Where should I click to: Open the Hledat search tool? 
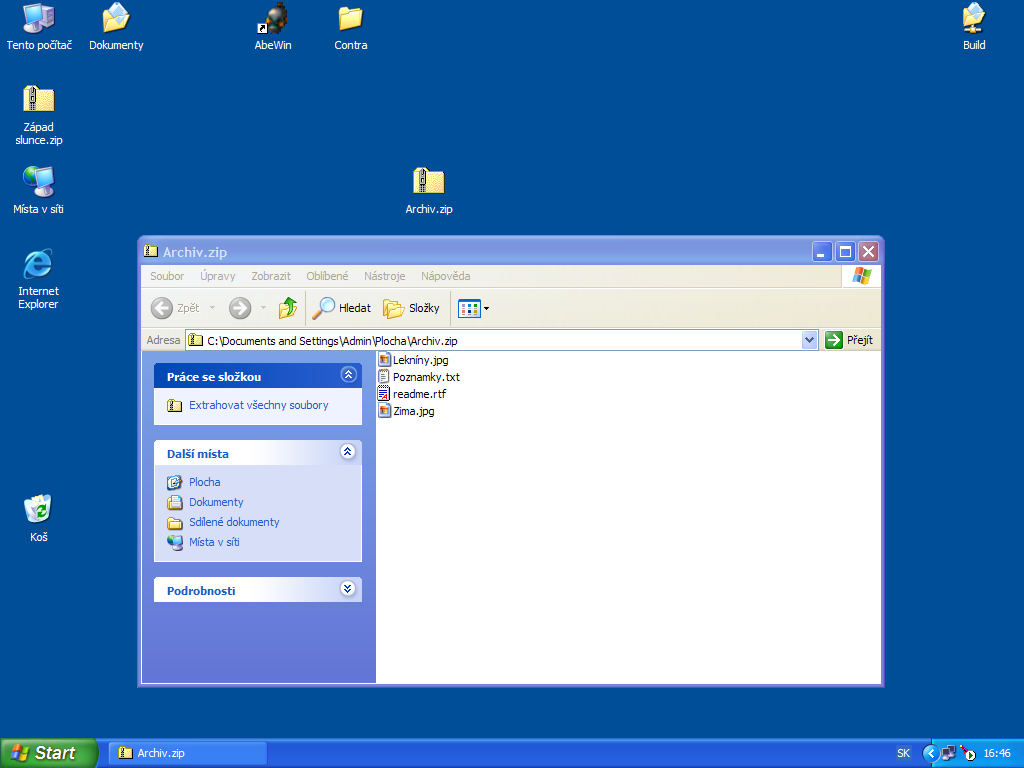(342, 308)
